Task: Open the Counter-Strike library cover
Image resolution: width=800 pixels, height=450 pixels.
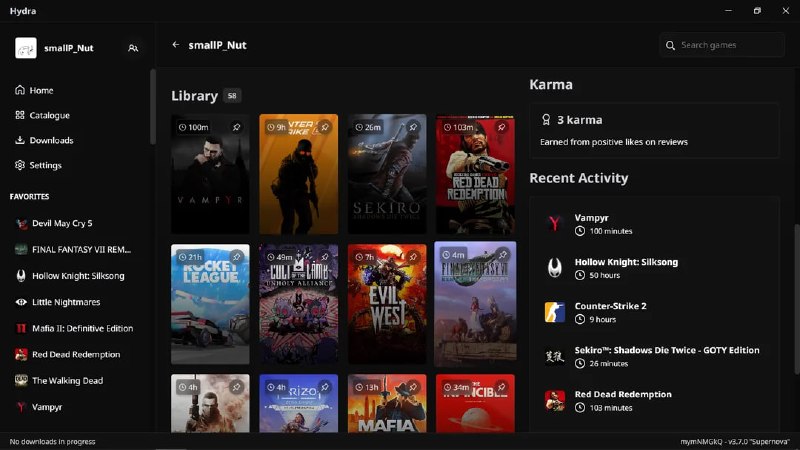Action: 298,174
